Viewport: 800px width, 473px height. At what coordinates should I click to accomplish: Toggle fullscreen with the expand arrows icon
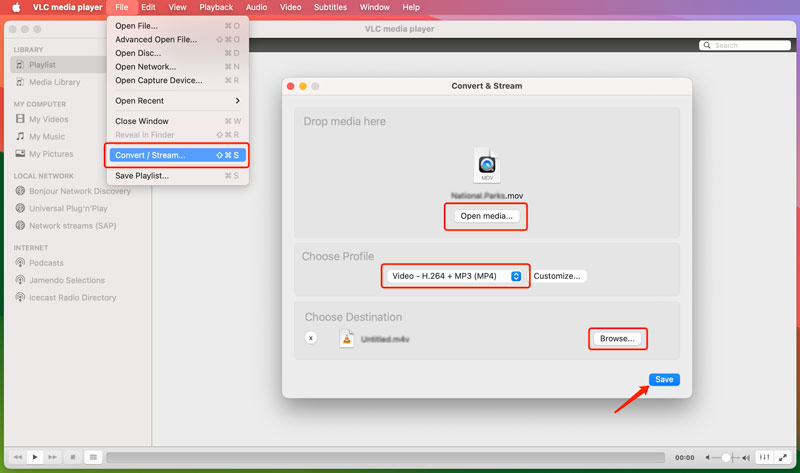tap(783, 457)
